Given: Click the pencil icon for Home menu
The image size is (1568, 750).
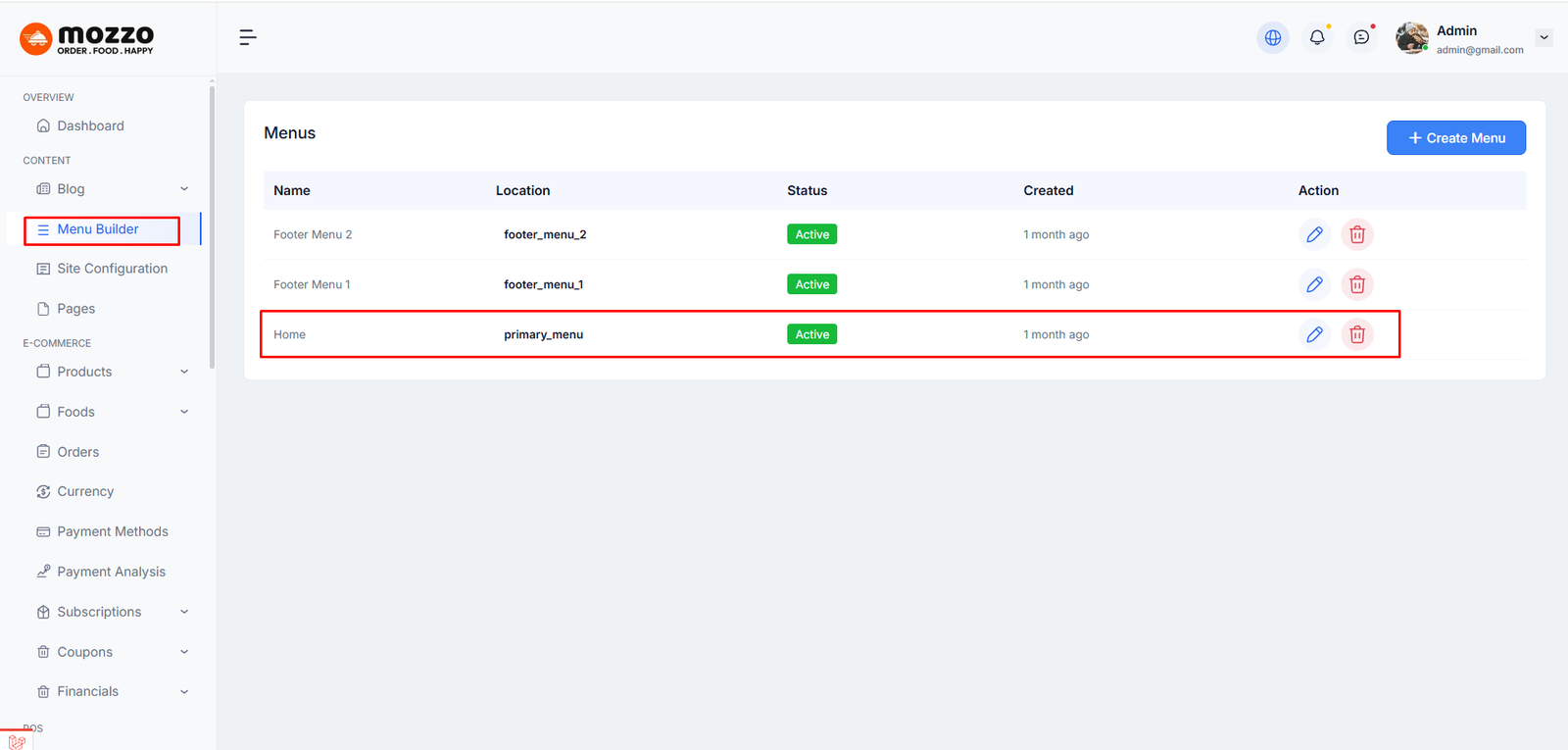Looking at the screenshot, I should point(1314,334).
